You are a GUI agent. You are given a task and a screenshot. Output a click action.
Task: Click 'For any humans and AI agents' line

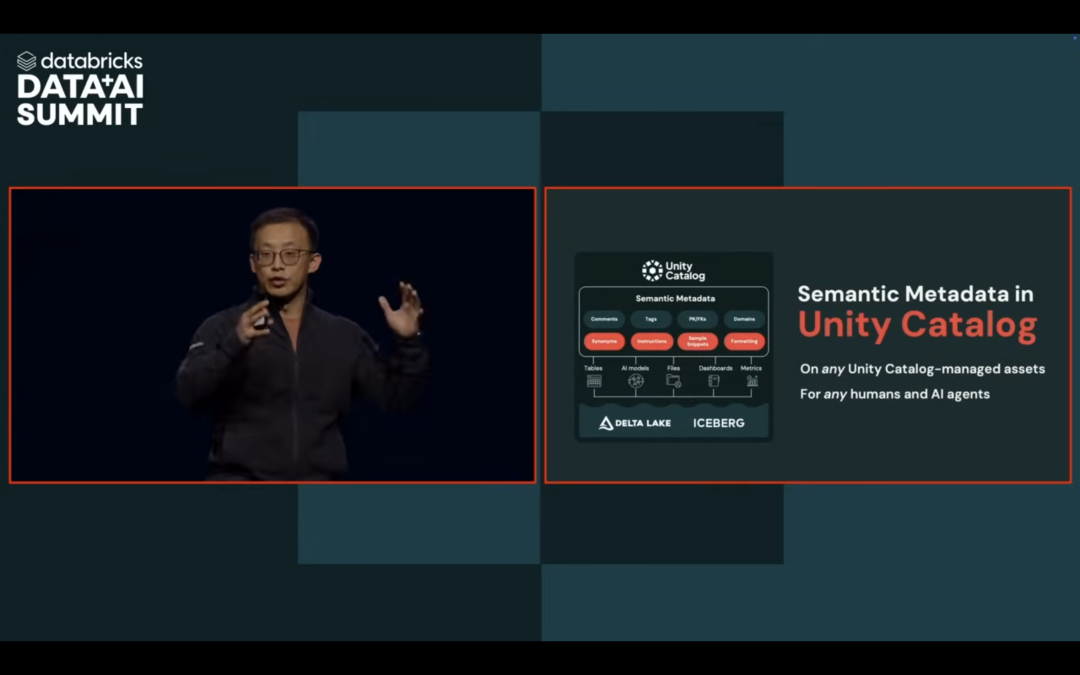click(895, 394)
